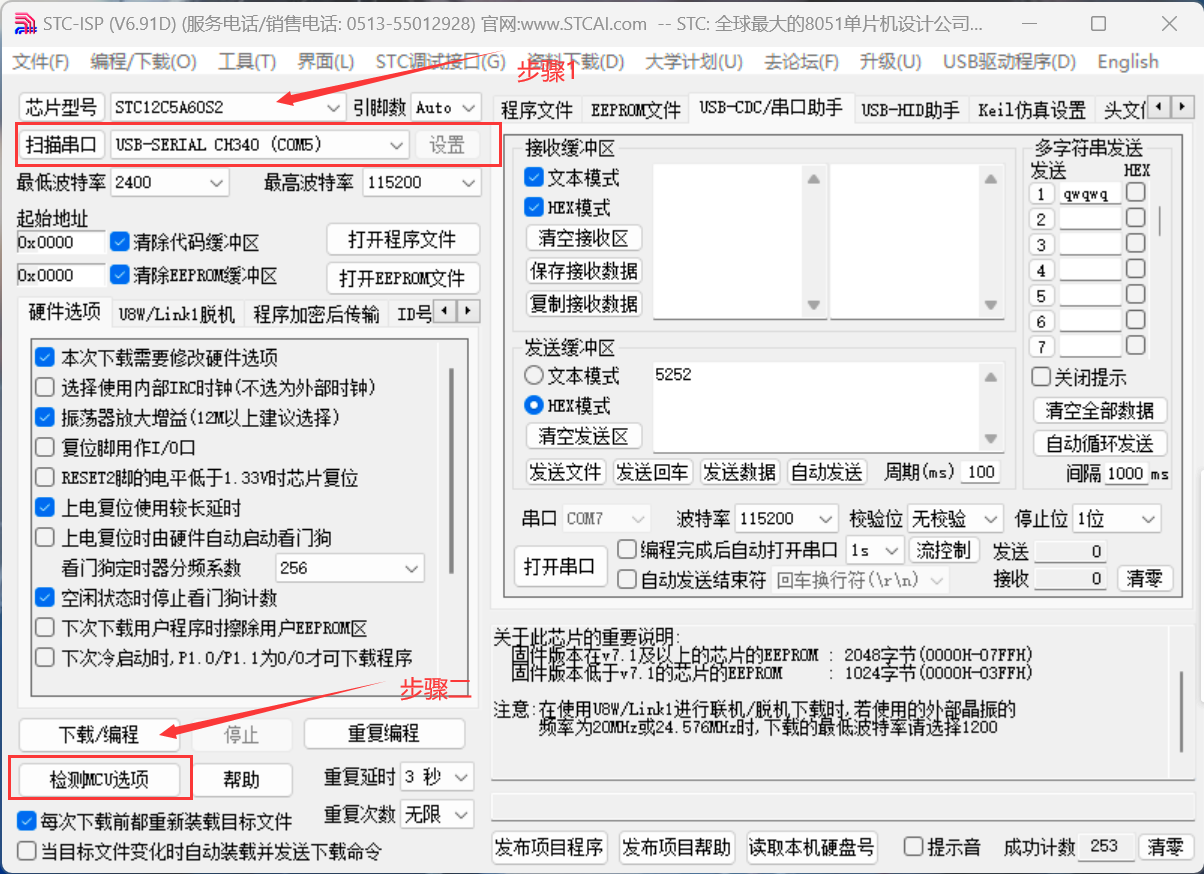
Task: Open the 工具(T) menu
Action: [247, 62]
